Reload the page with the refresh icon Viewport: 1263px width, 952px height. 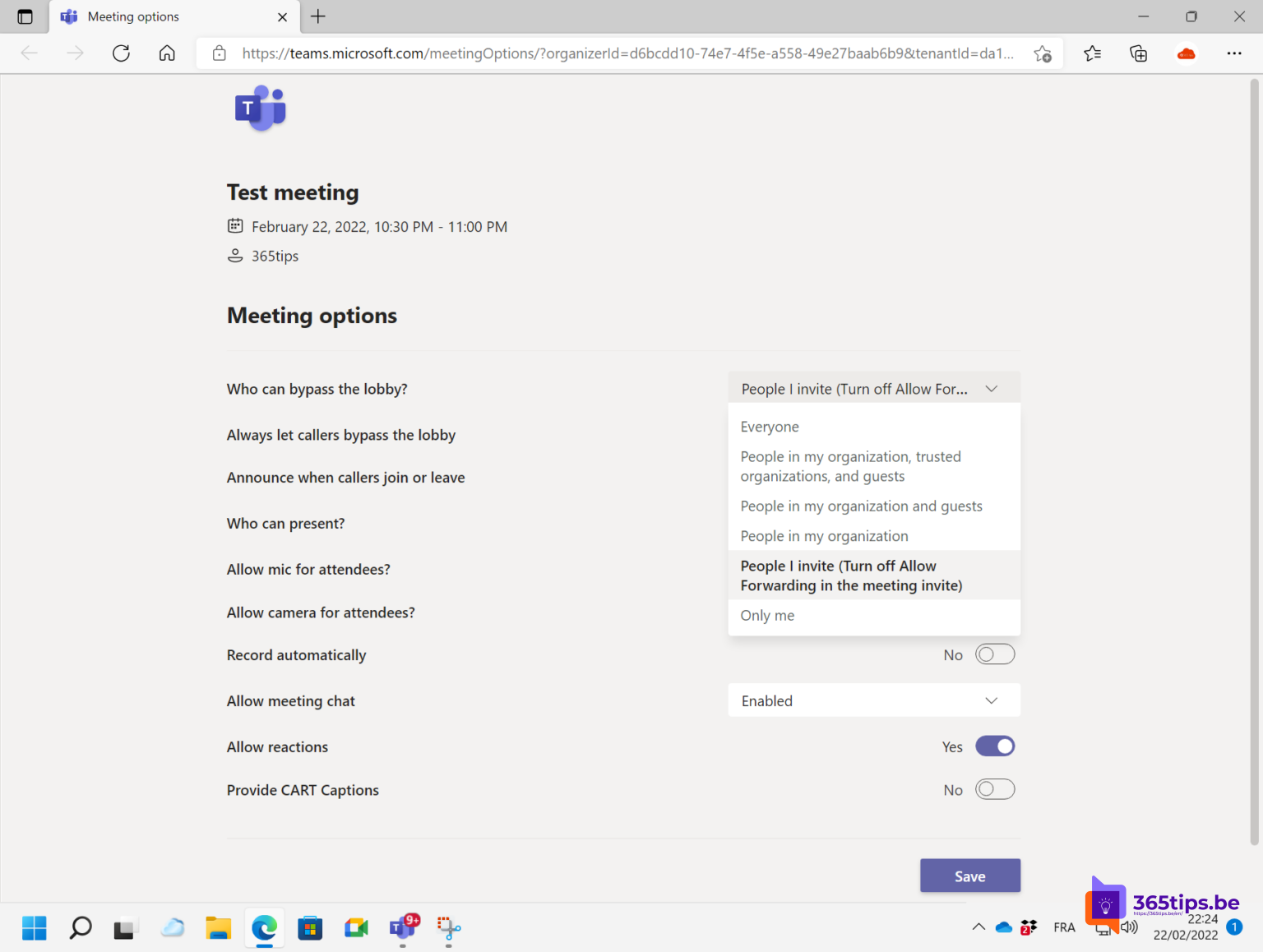[x=121, y=53]
